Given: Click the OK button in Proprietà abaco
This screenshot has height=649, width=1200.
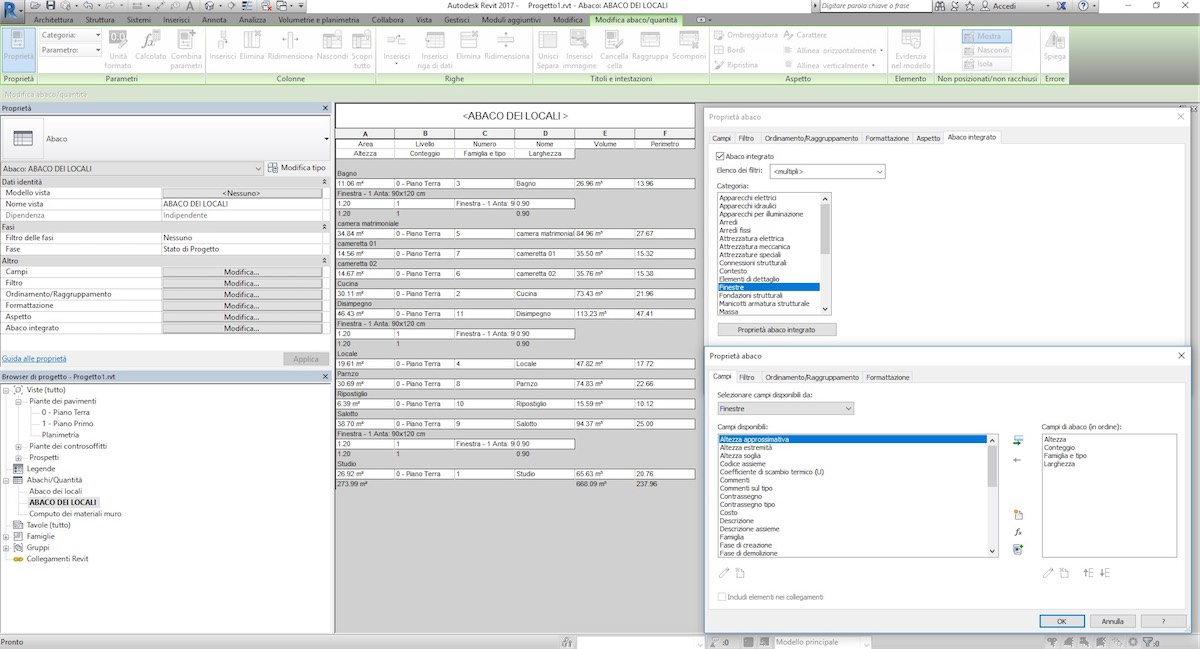Looking at the screenshot, I should coord(1061,621).
